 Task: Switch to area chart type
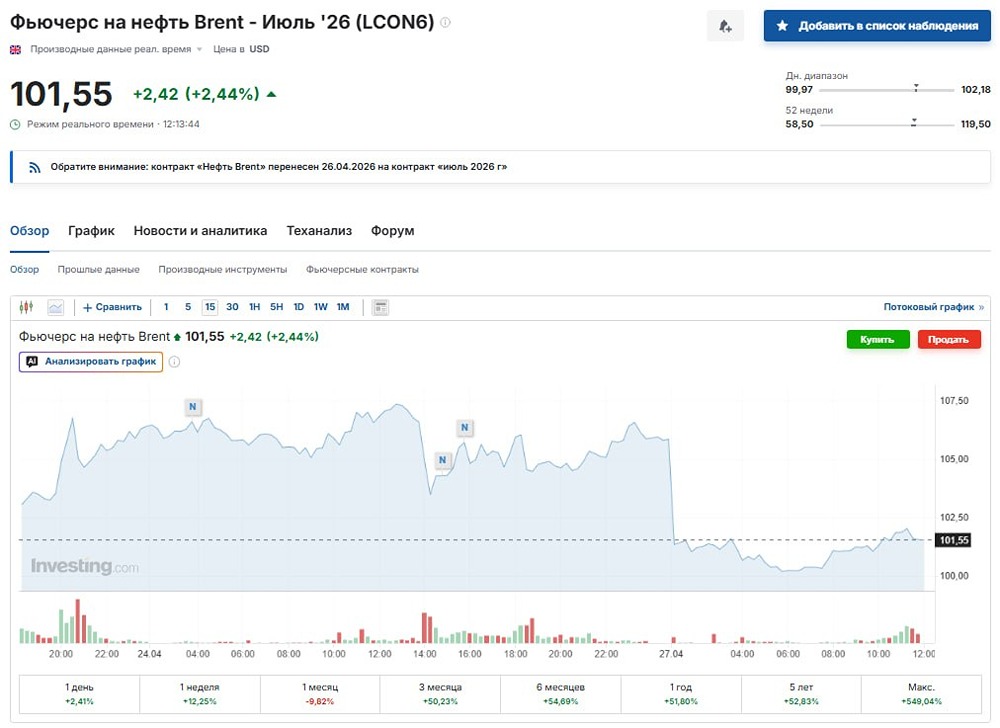55,307
